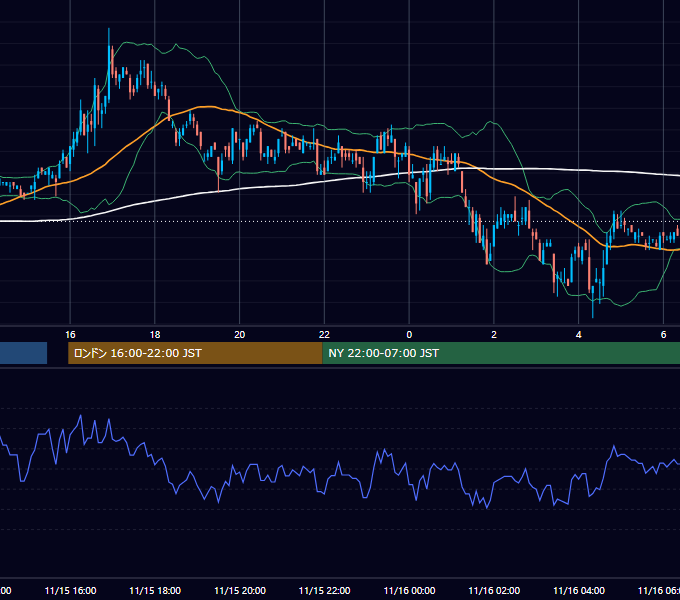
Task: Click hour label 22 on the price chart axis
Action: pyautogui.click(x=324, y=335)
